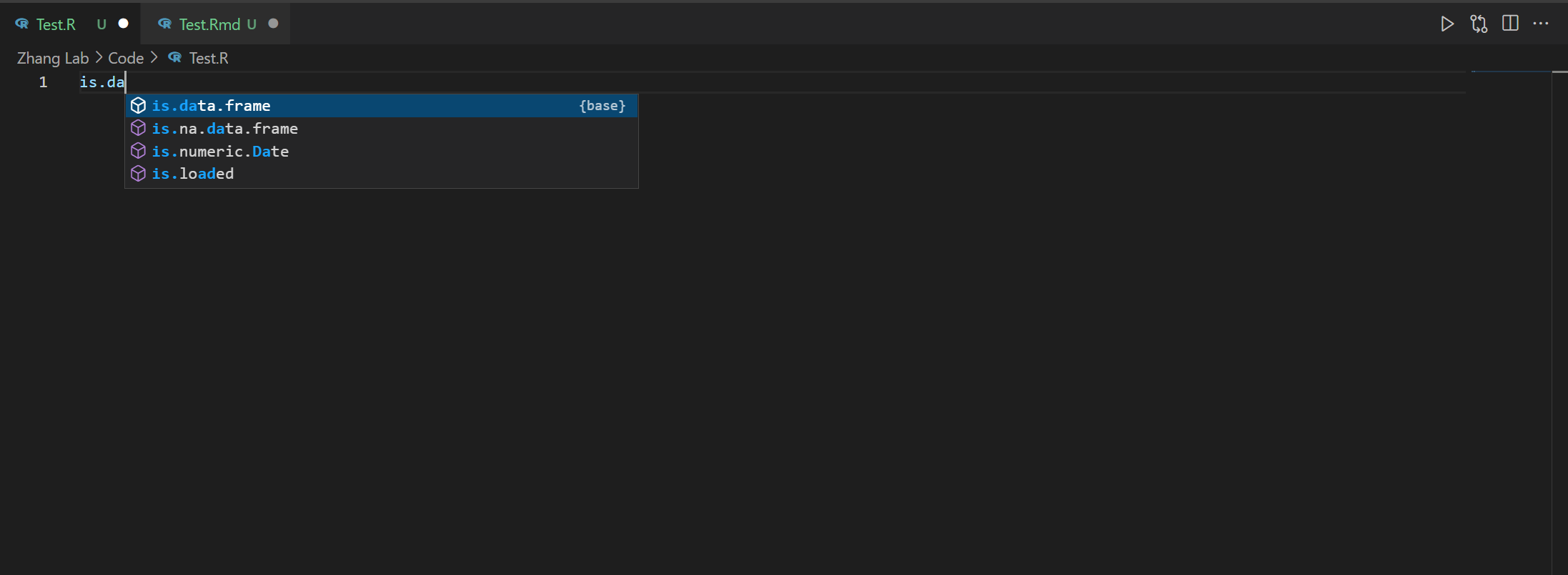Image resolution: width=1568 pixels, height=575 pixels.
Task: Expand the Code folder breadcrumb
Action: click(126, 57)
